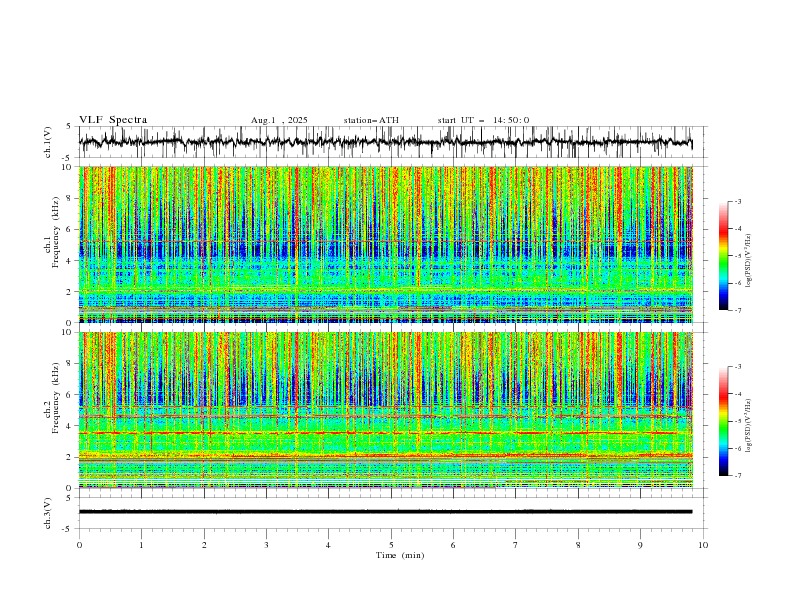
Task: Select the "ch.2 Frequency (kHz)" axis label
Action: tap(52, 398)
